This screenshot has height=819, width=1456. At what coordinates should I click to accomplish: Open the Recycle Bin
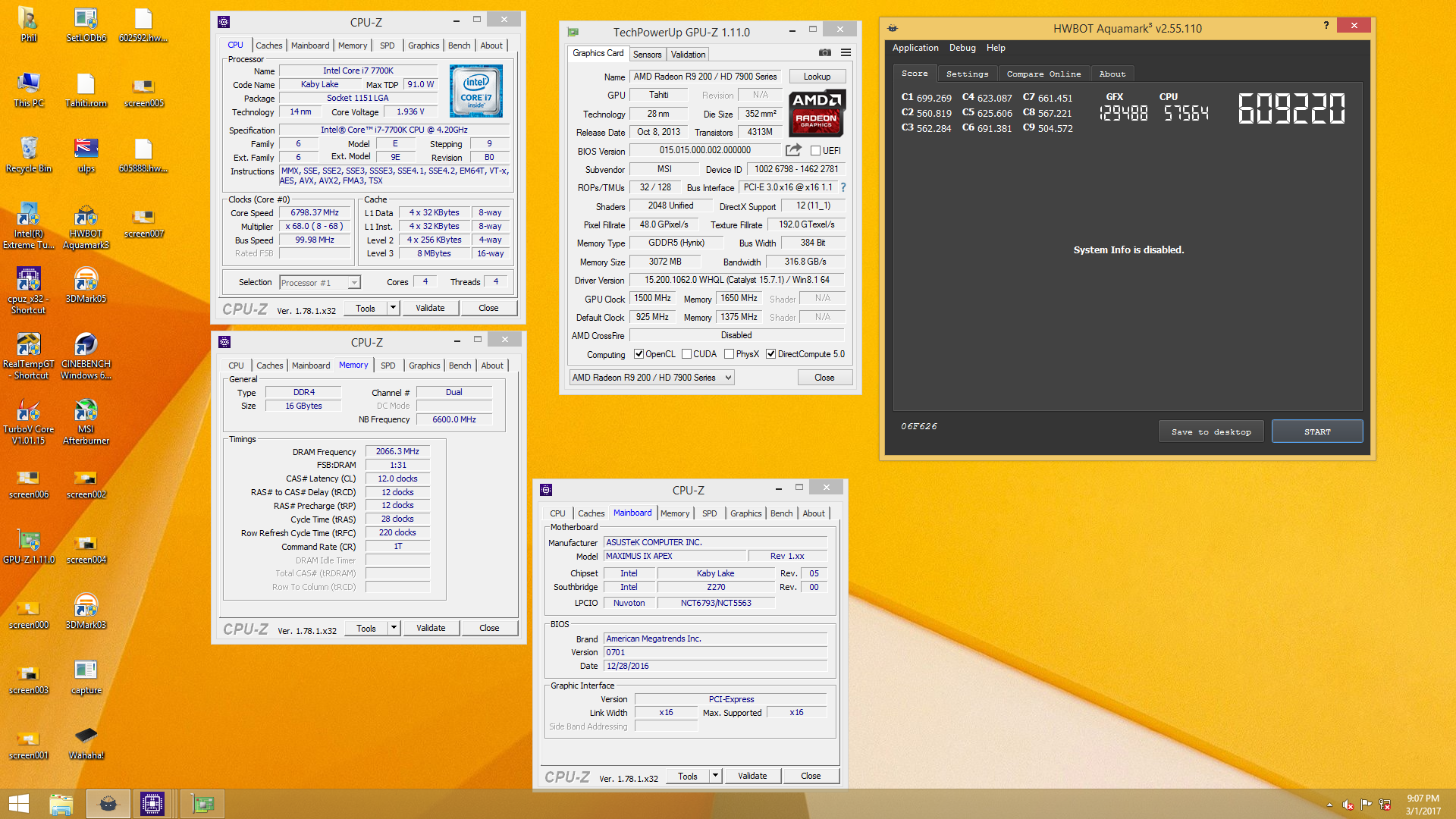(x=28, y=155)
